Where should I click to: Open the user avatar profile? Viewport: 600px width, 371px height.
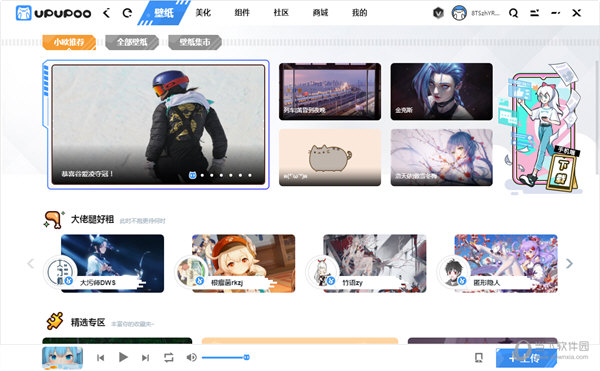point(459,13)
